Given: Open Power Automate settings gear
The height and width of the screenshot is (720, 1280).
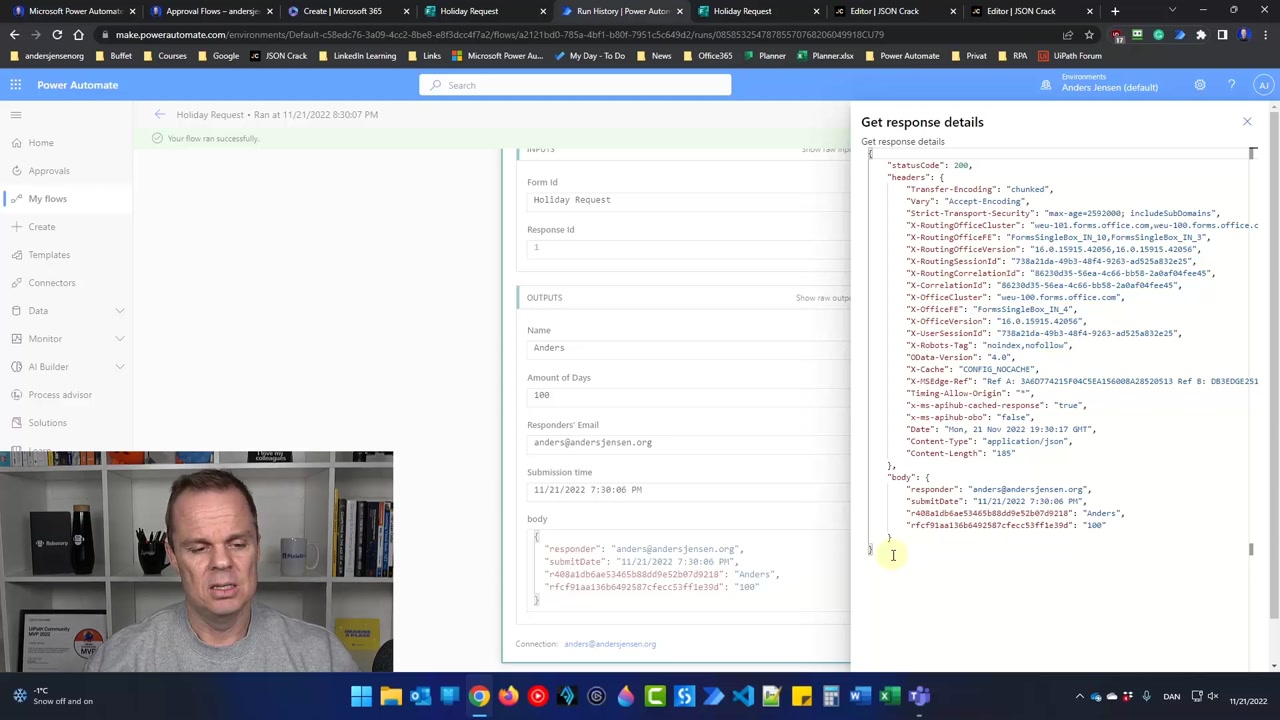Looking at the screenshot, I should tap(1199, 85).
